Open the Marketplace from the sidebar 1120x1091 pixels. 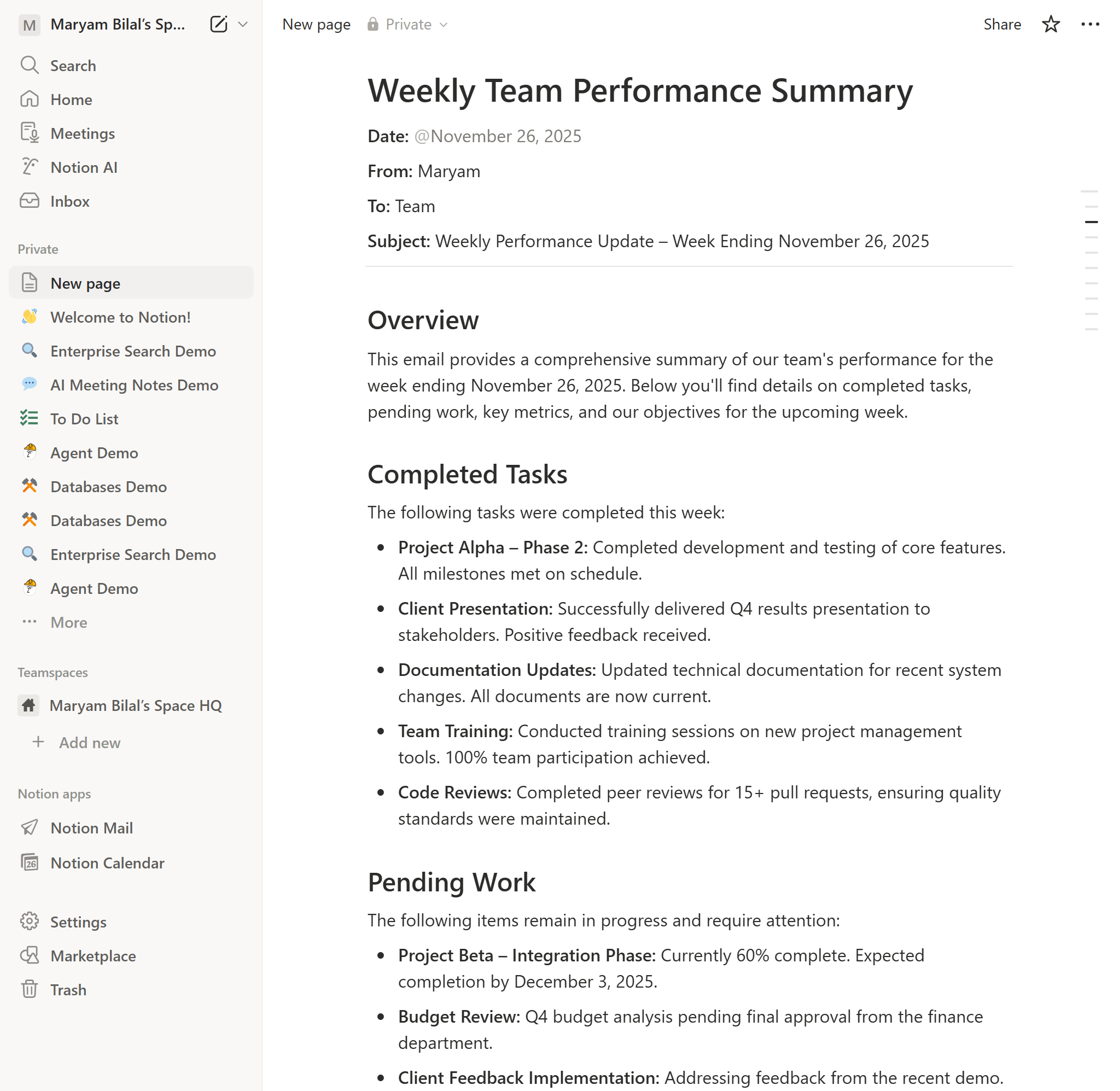(93, 956)
